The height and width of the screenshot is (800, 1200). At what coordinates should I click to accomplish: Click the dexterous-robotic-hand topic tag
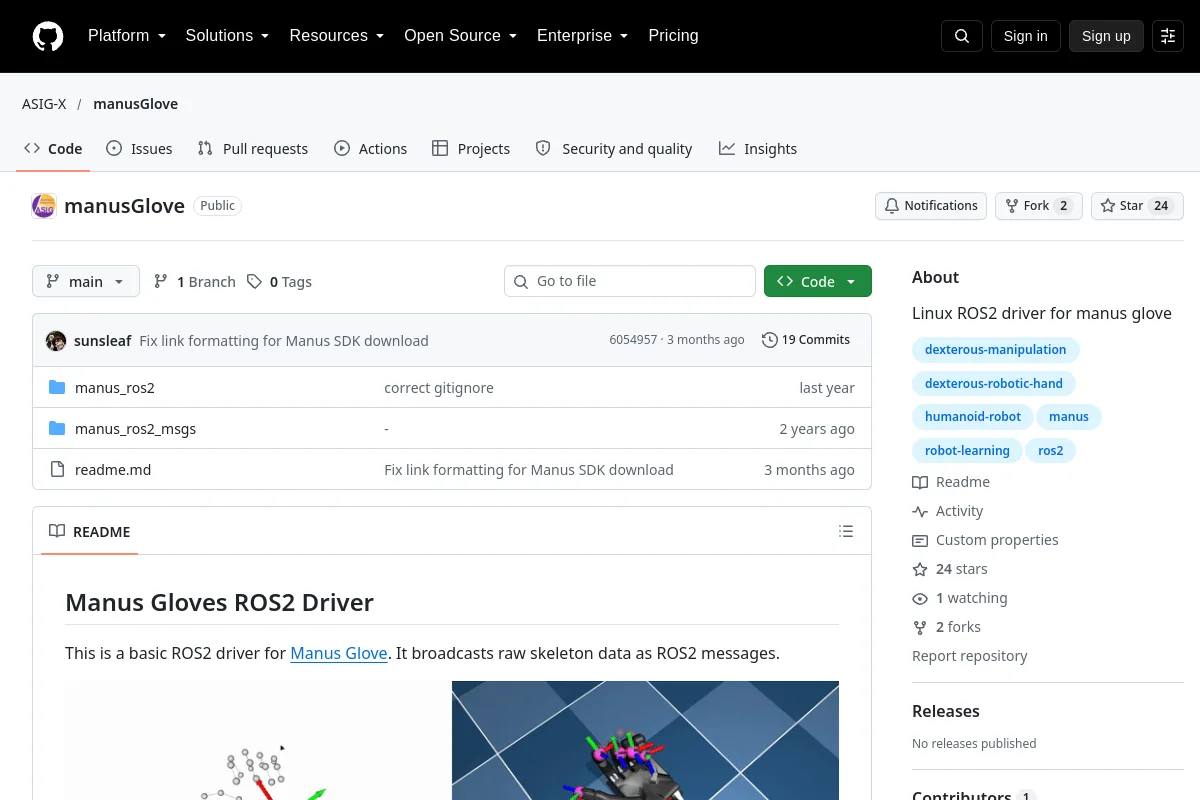click(x=994, y=383)
